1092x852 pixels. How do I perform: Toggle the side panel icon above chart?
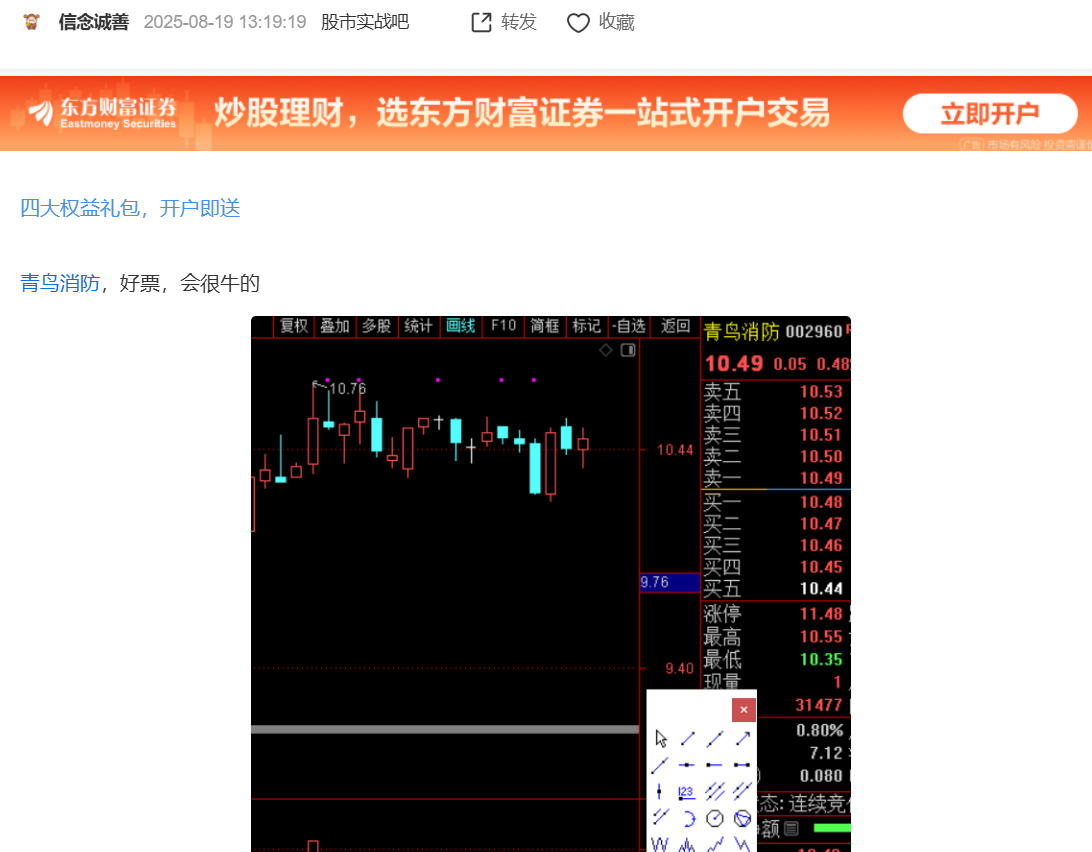coord(628,350)
